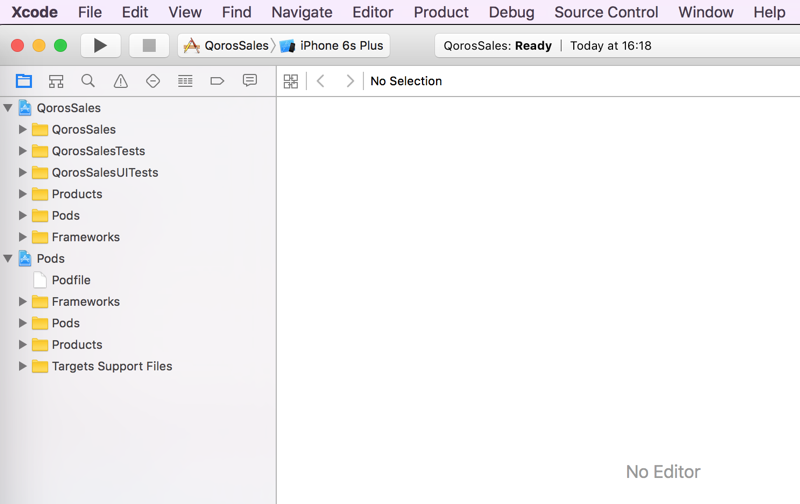This screenshot has width=800, height=504.
Task: Open the Window menu
Action: click(706, 12)
